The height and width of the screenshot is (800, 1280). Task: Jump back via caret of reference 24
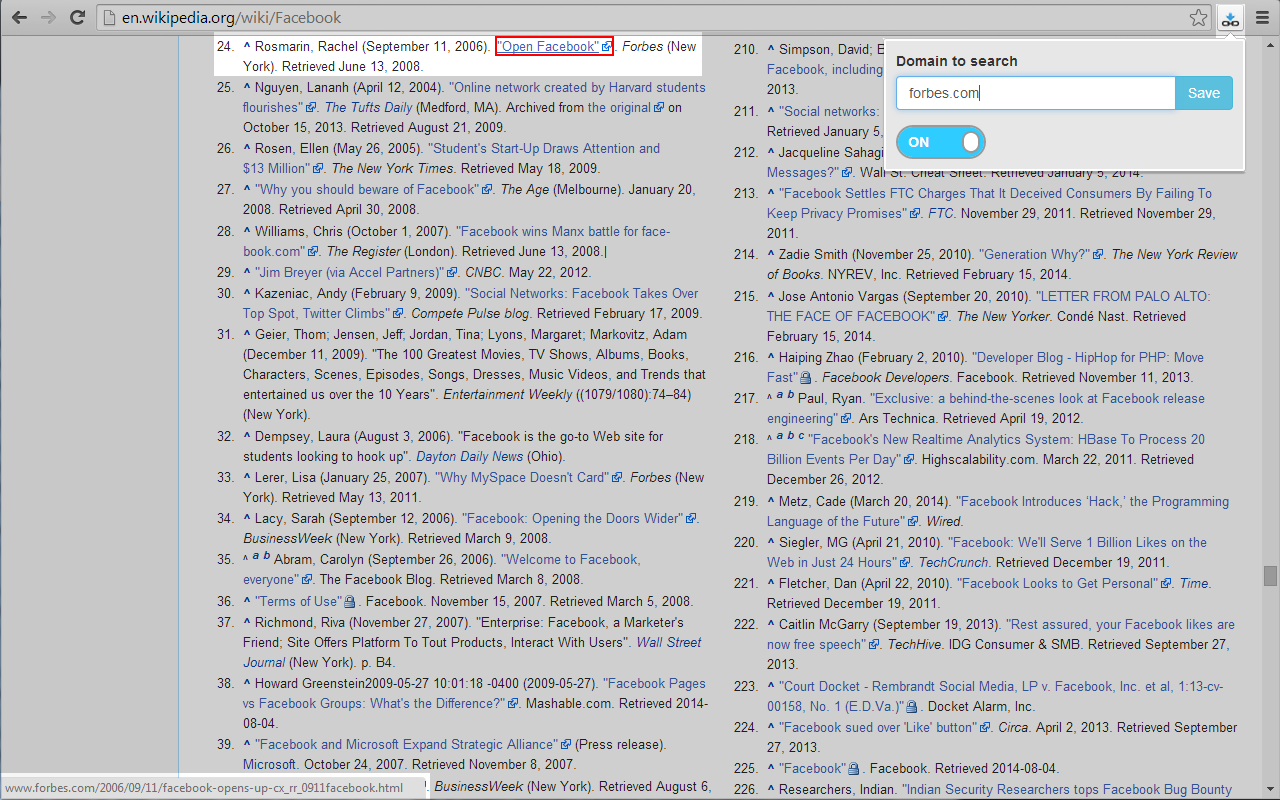(x=247, y=46)
